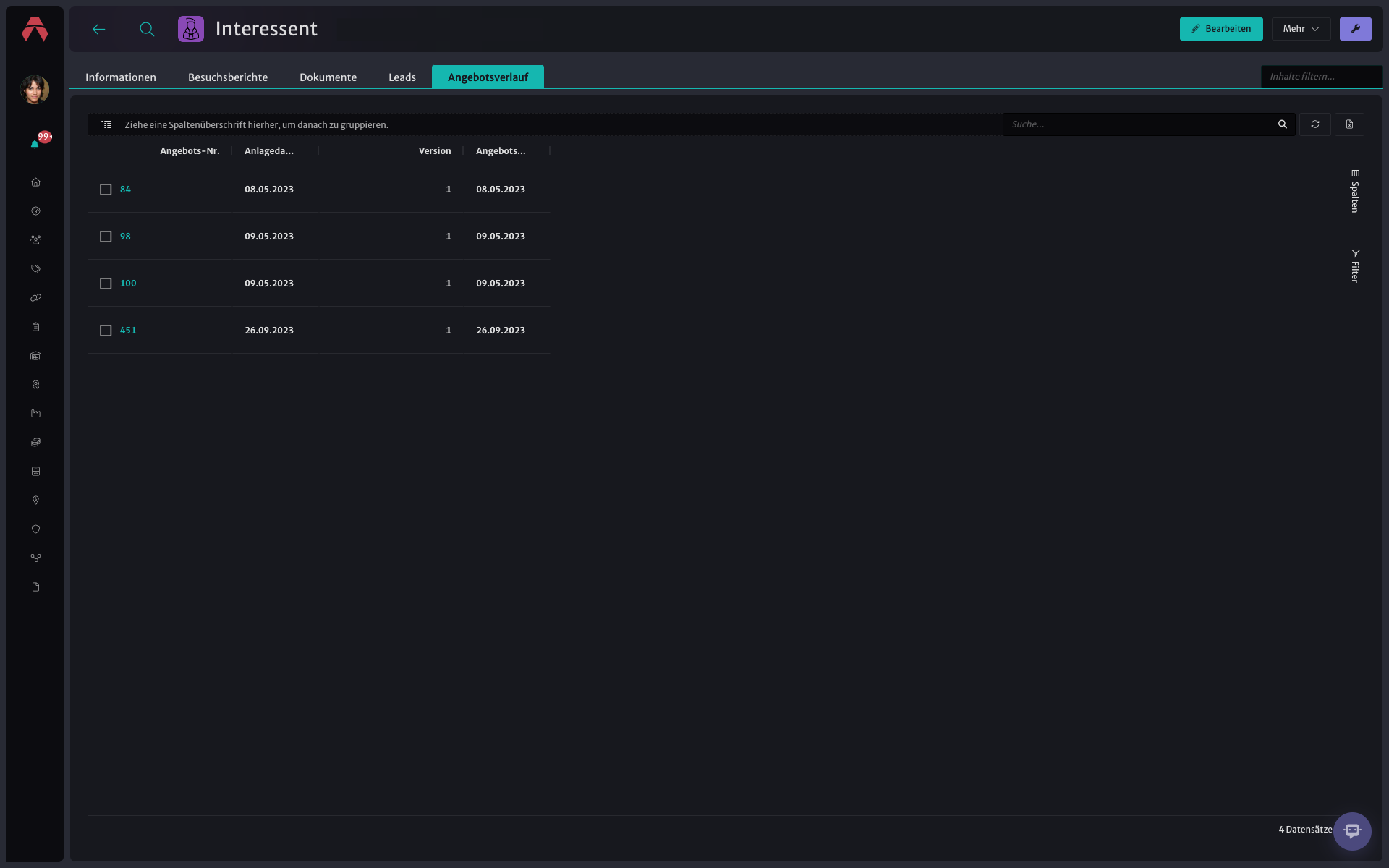The width and height of the screenshot is (1389, 868).
Task: Expand the Spalten side panel
Action: tap(1355, 191)
